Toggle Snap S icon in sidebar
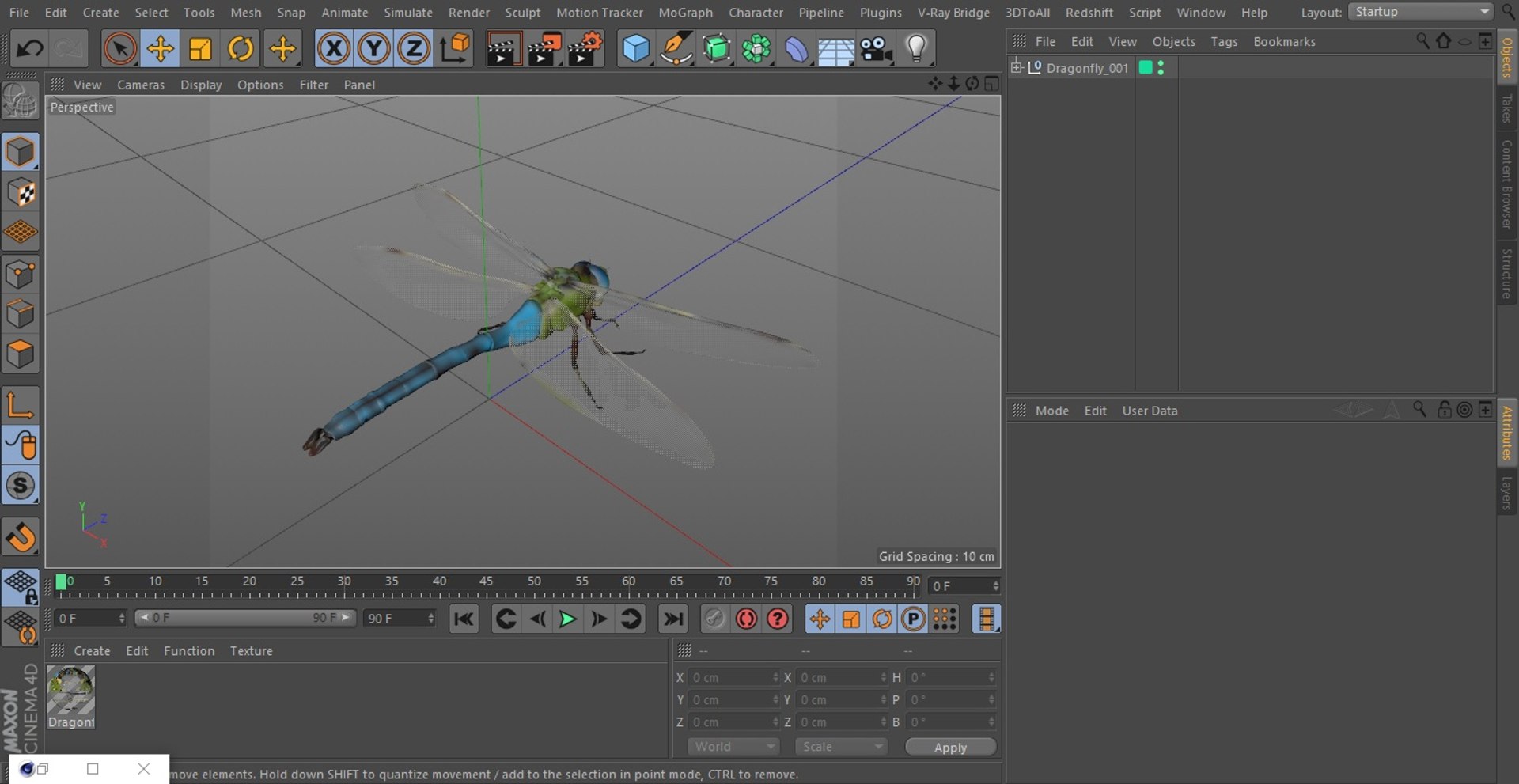1519x784 pixels. tap(21, 485)
